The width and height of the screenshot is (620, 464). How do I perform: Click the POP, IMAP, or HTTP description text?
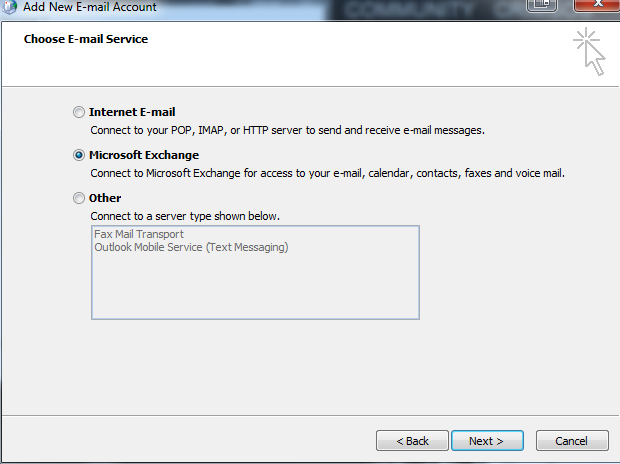tap(288, 130)
